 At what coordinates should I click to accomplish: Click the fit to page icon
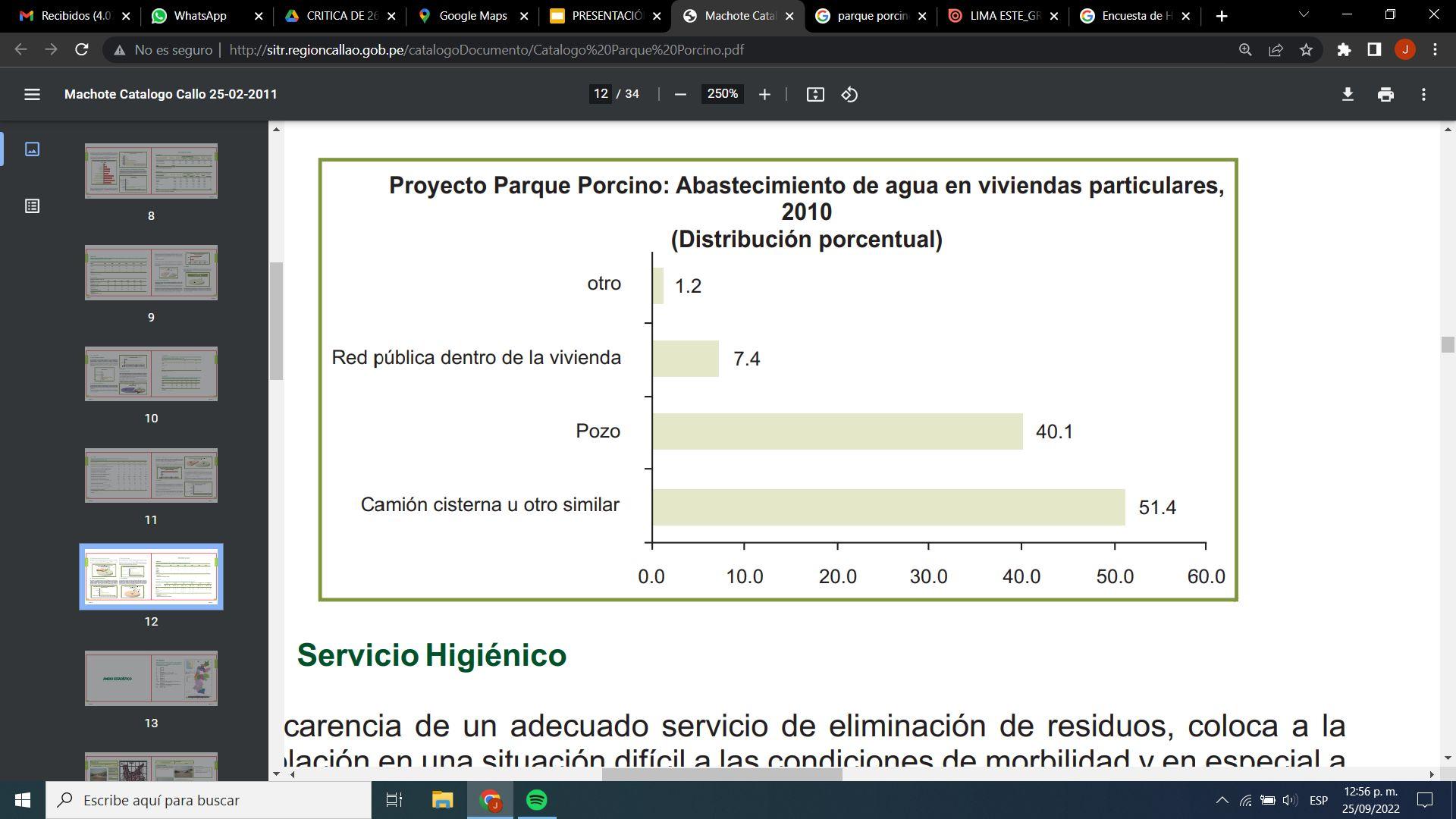815,94
